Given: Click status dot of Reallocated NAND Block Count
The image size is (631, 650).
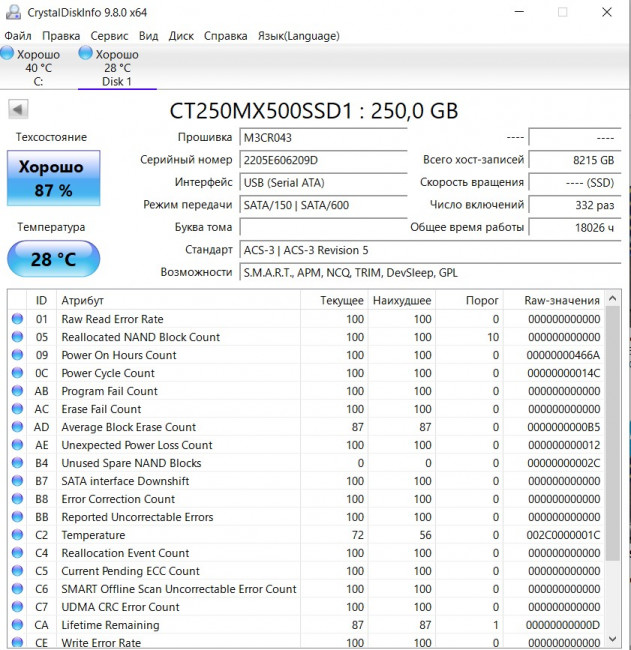Looking at the screenshot, I should pyautogui.click(x=17, y=337).
